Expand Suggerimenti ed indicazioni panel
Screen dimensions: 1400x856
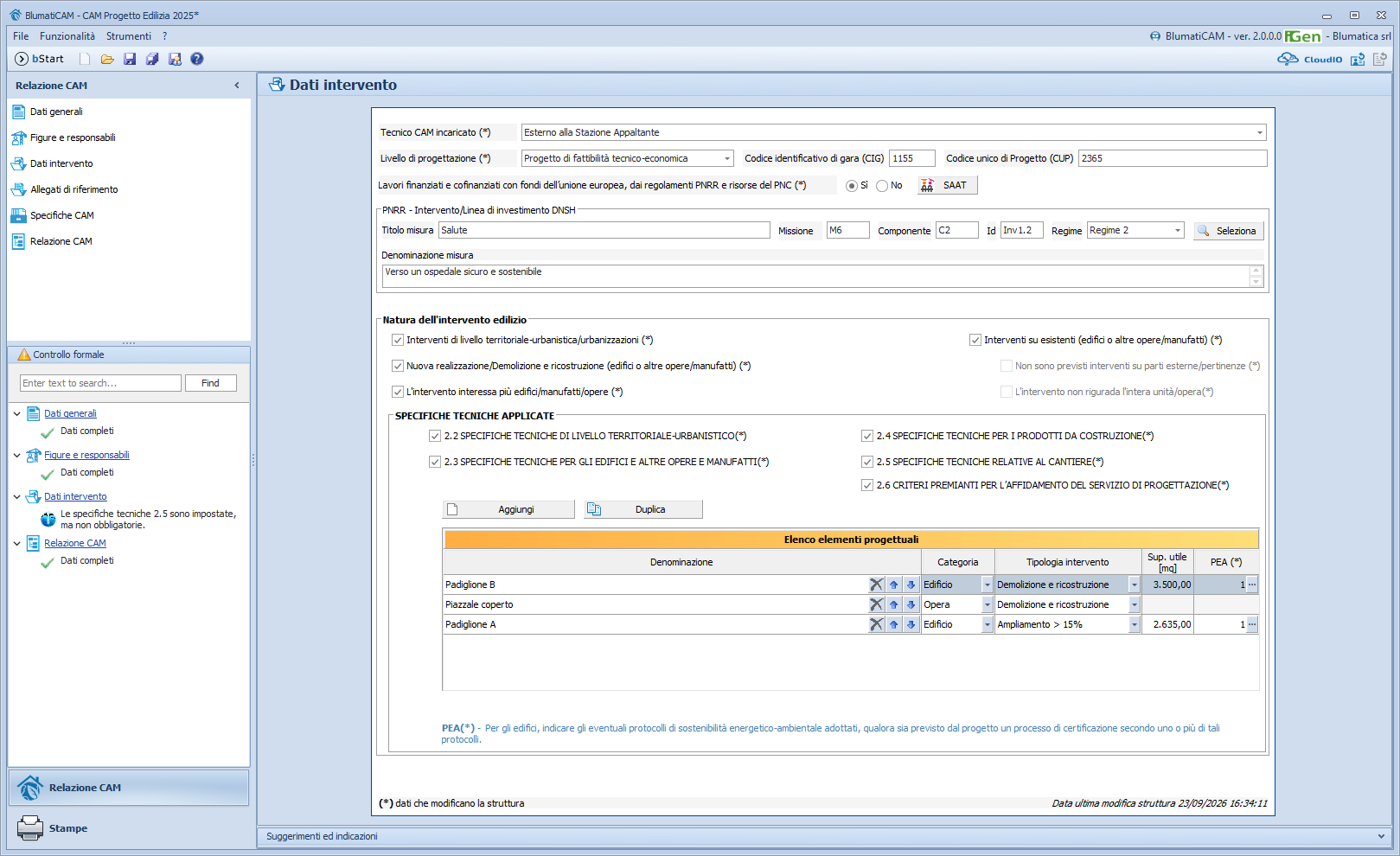(1381, 836)
